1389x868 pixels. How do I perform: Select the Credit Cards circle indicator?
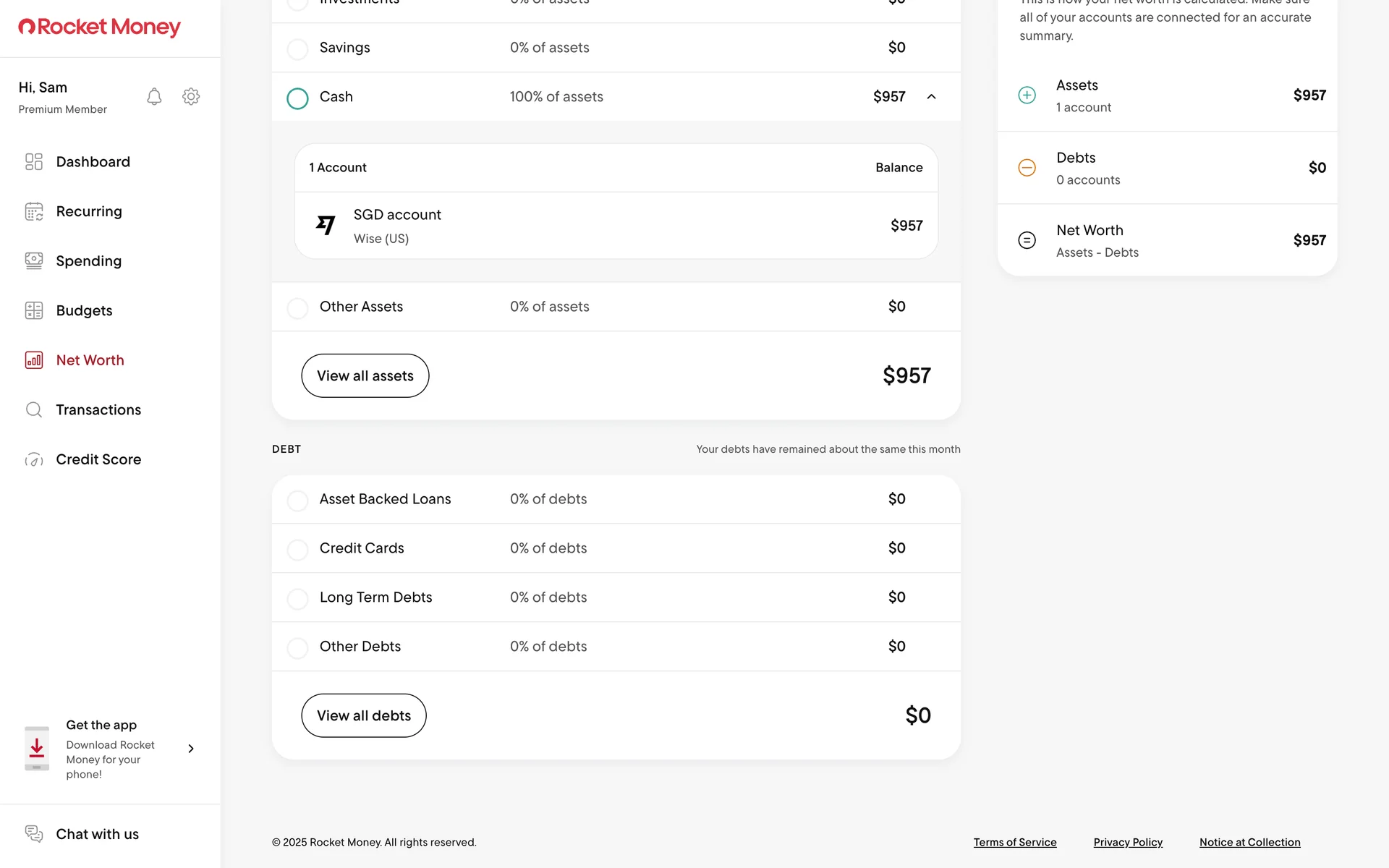pyautogui.click(x=297, y=549)
